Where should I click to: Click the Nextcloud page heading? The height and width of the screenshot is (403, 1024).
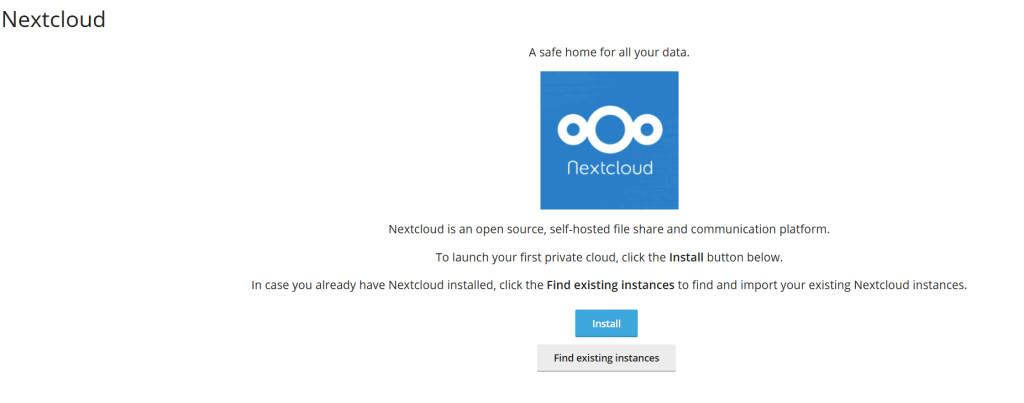pos(54,19)
